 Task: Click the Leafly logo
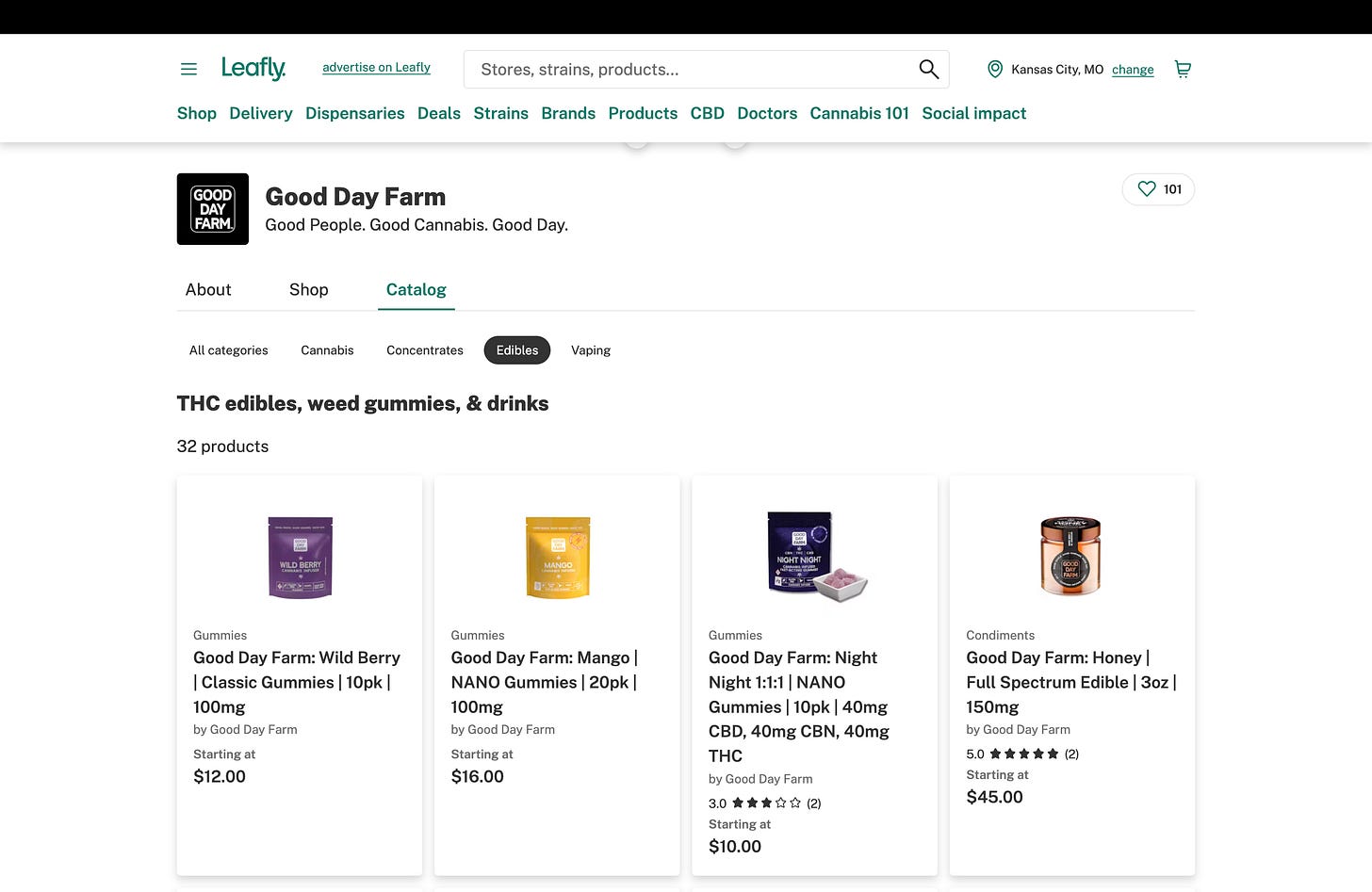(x=253, y=68)
